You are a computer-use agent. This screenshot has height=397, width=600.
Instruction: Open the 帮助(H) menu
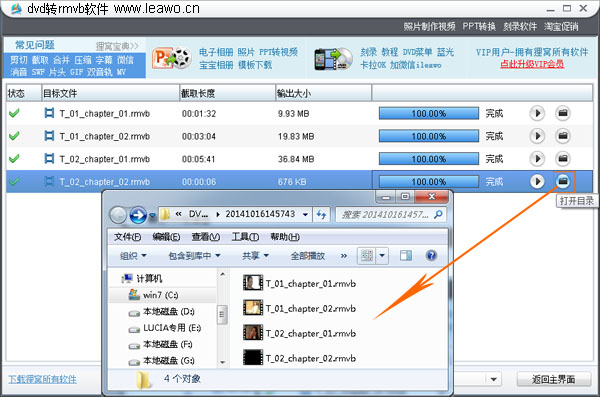tap(285, 237)
